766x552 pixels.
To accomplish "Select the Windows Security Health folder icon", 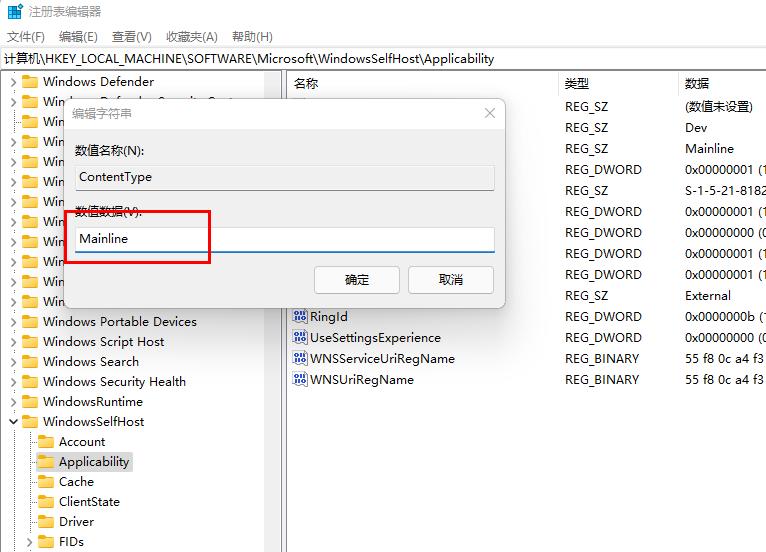I will (x=30, y=382).
